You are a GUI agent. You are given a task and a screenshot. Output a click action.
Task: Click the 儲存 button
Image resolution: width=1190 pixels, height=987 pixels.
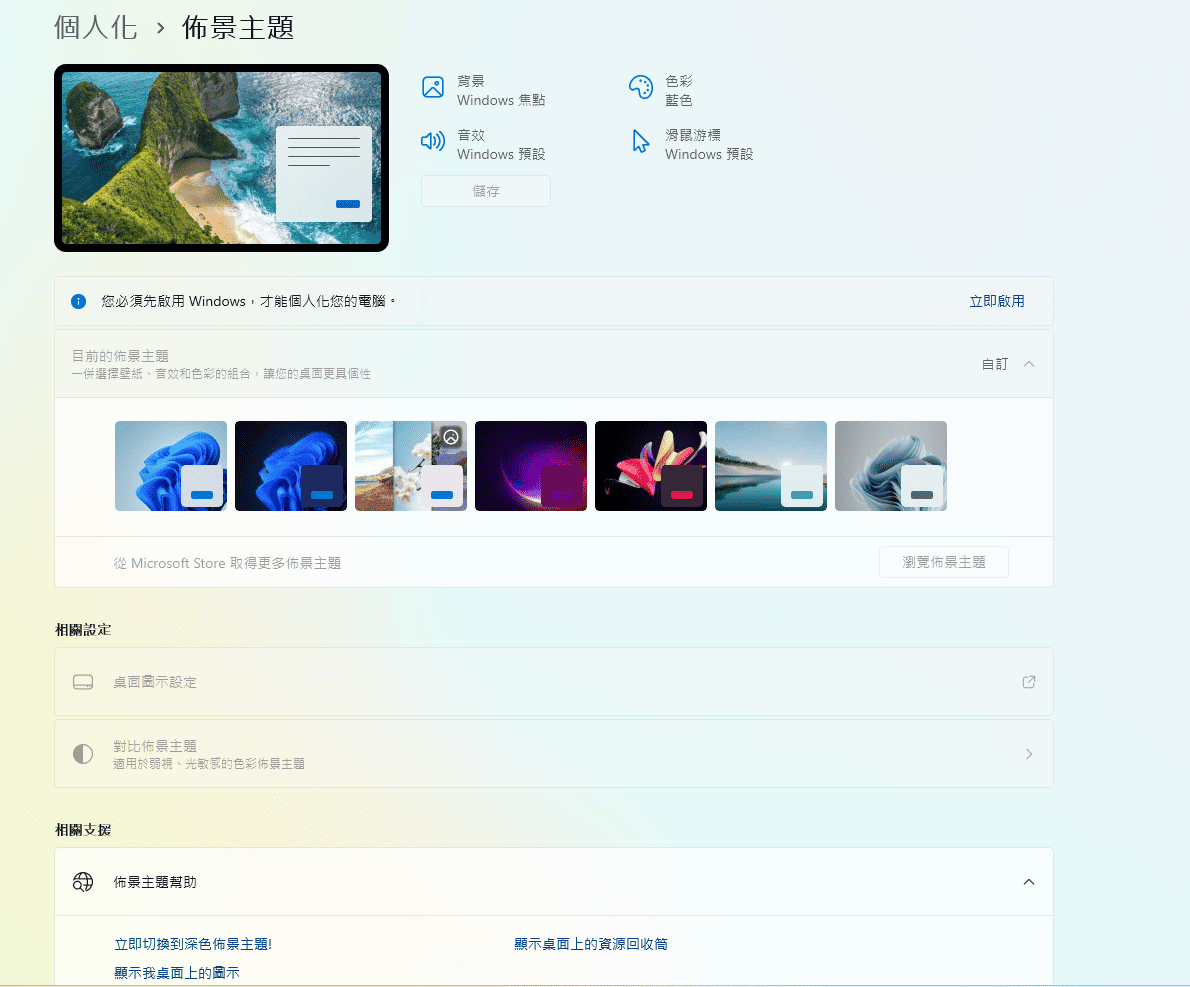pyautogui.click(x=486, y=191)
